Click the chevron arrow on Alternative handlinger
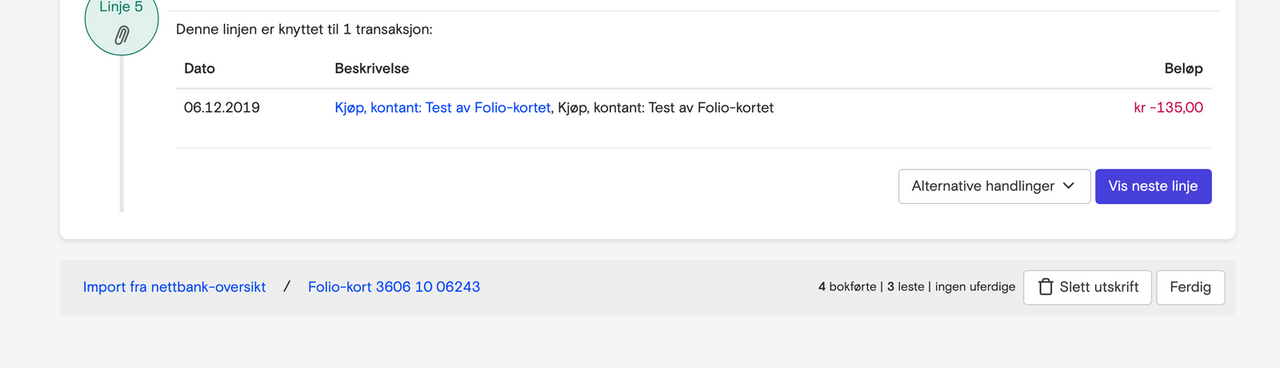 1068,186
